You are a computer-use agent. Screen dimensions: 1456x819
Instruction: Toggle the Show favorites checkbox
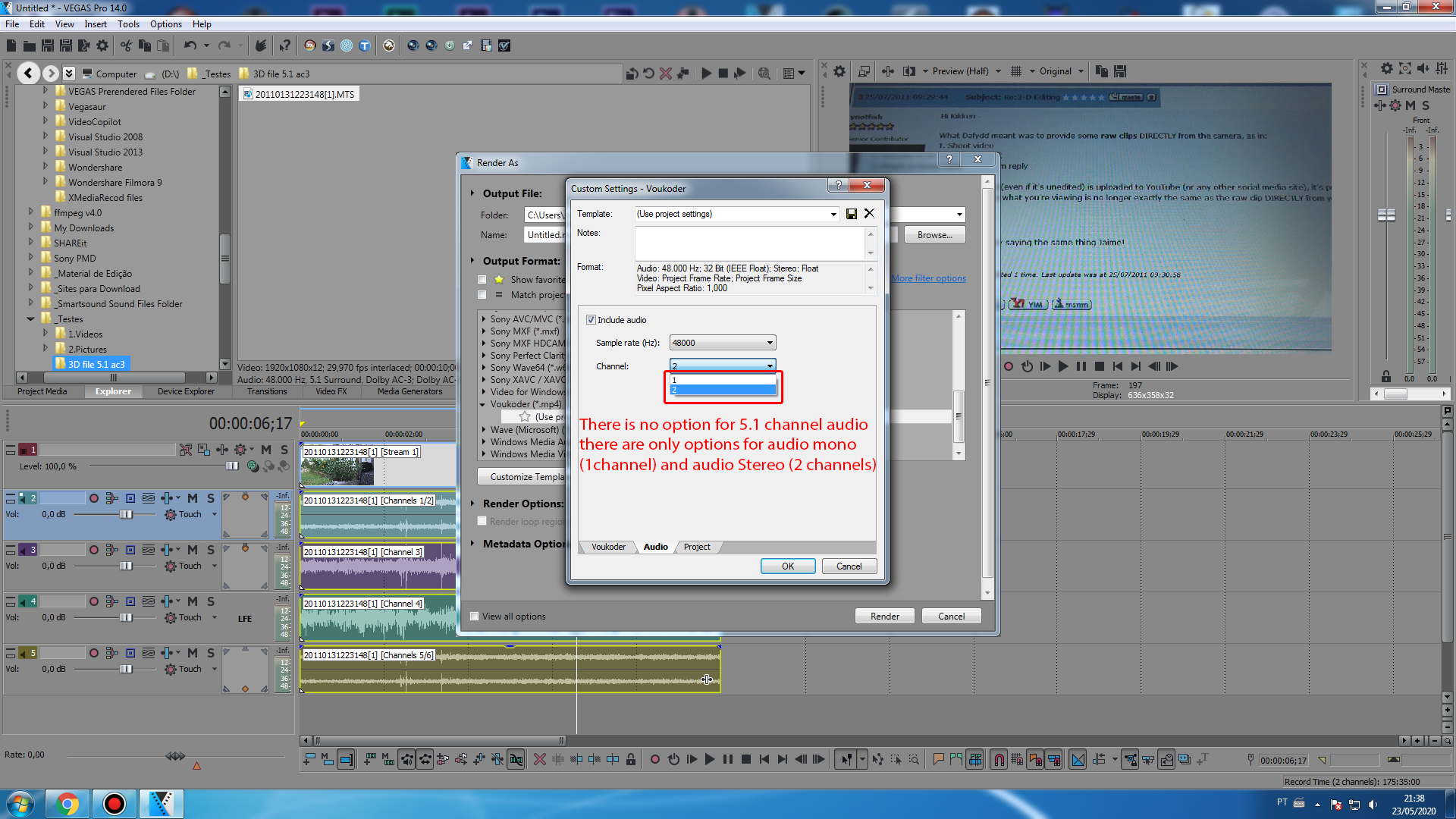coord(482,280)
